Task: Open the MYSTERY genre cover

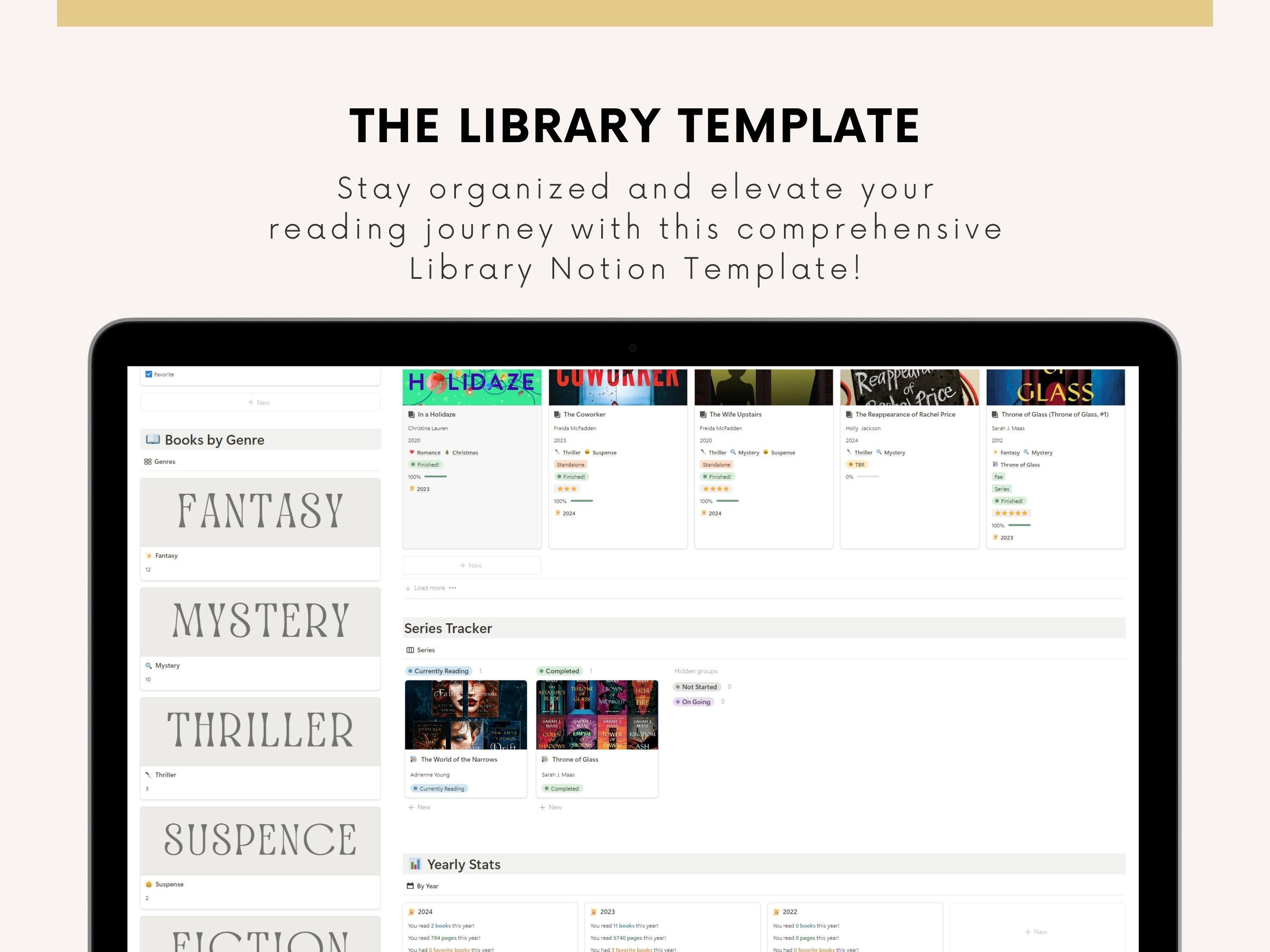Action: click(x=260, y=622)
